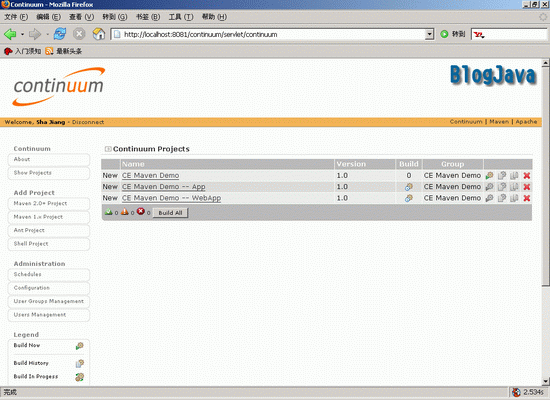Click the news RSS feed bookmark icon
This screenshot has height=400, width=550.
click(49, 51)
